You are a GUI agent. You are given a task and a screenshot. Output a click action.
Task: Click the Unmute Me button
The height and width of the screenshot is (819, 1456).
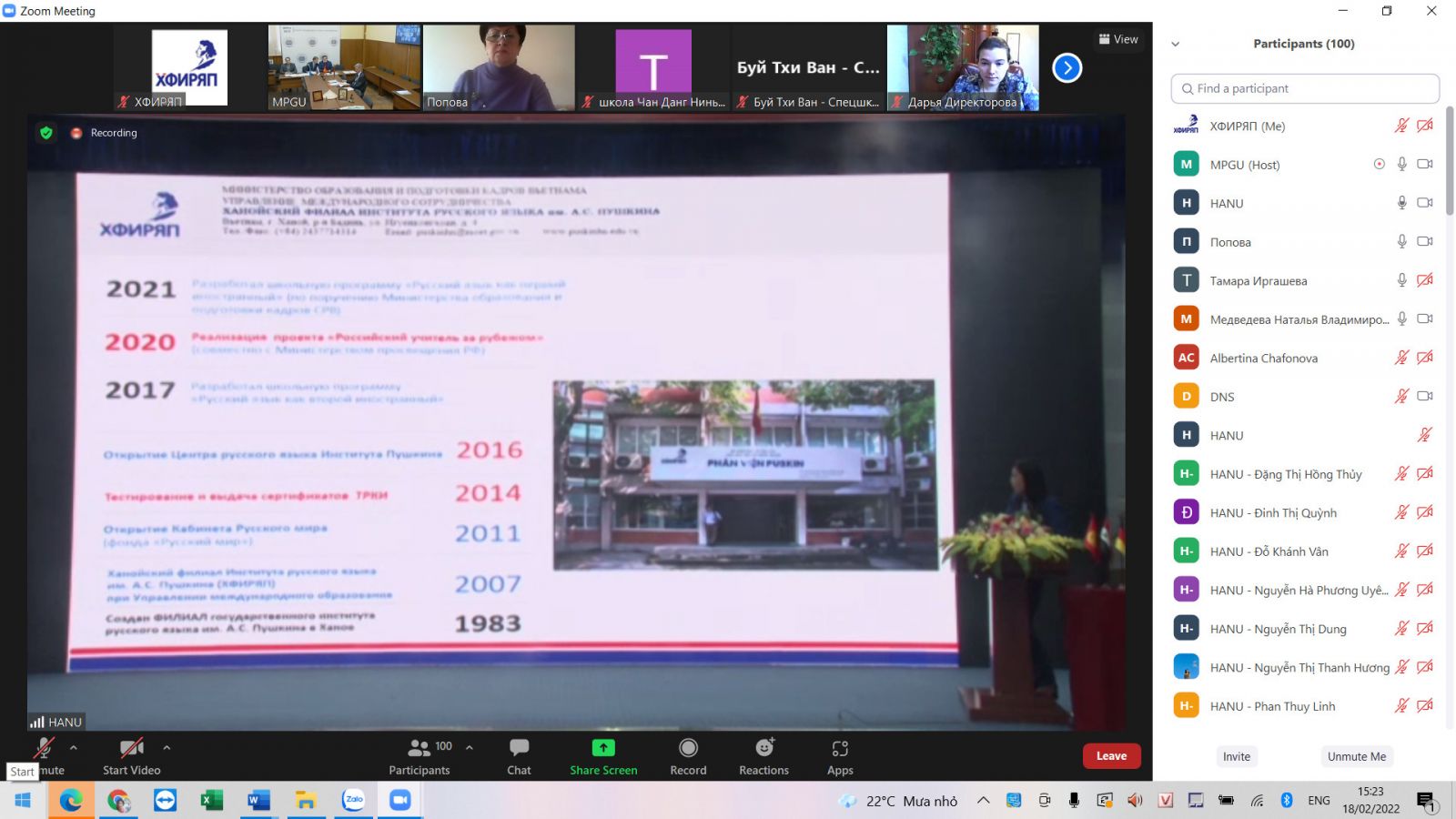1357,756
